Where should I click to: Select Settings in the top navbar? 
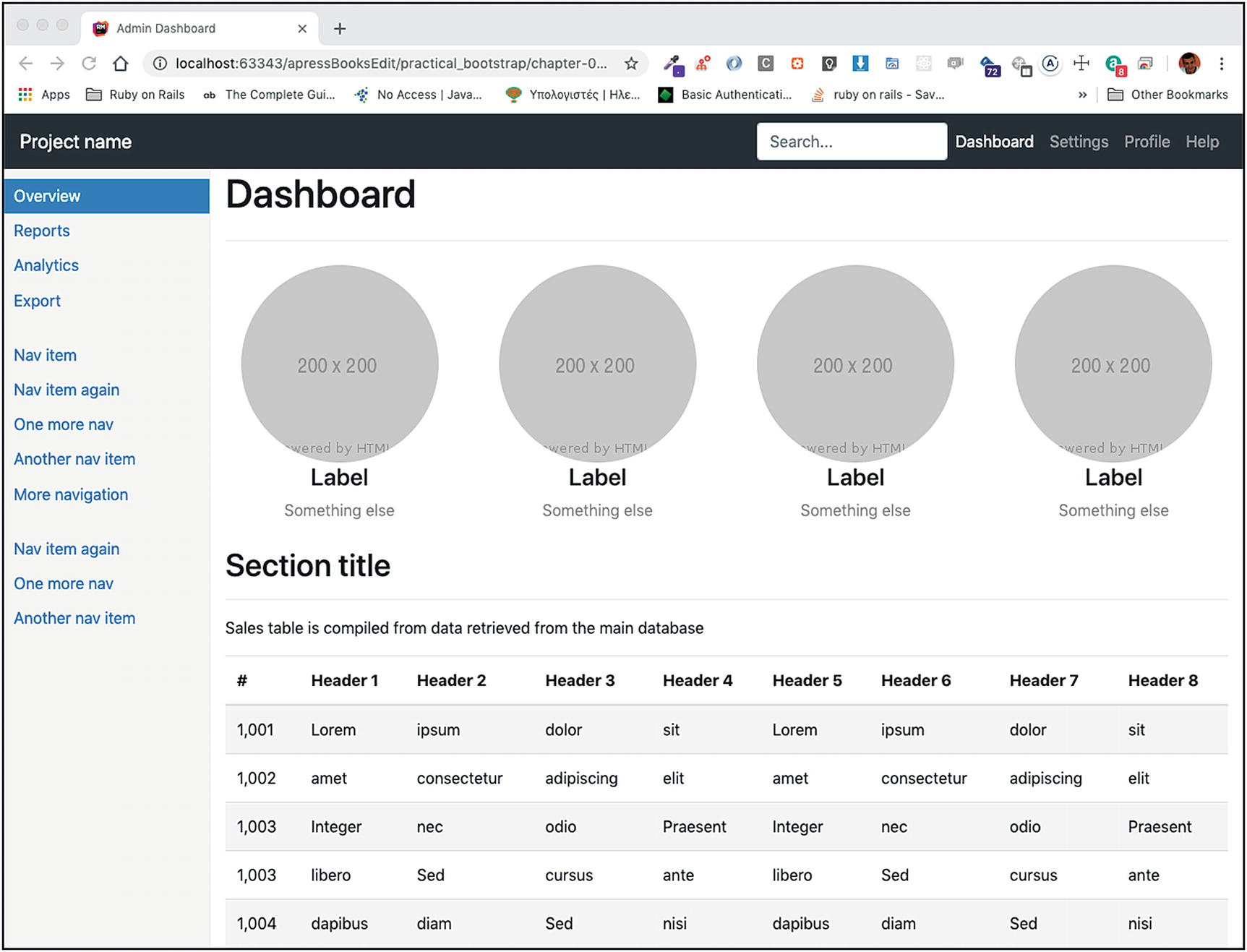[1078, 142]
